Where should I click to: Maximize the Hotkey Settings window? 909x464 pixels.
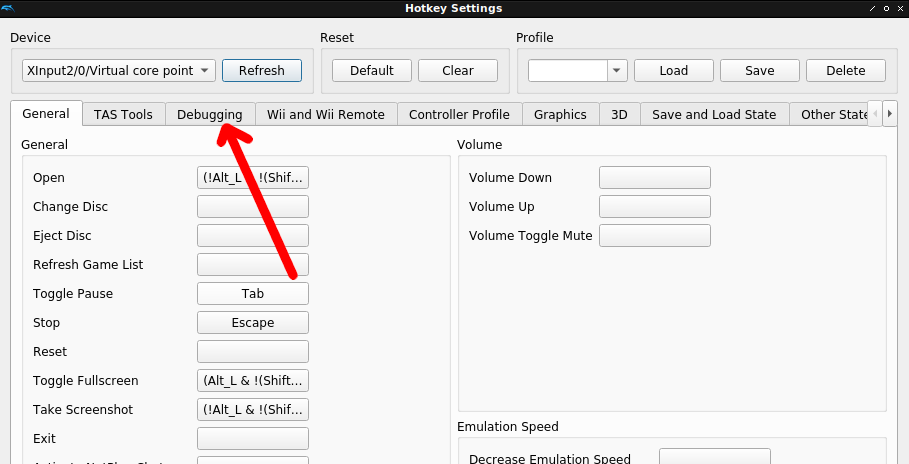[x=886, y=8]
